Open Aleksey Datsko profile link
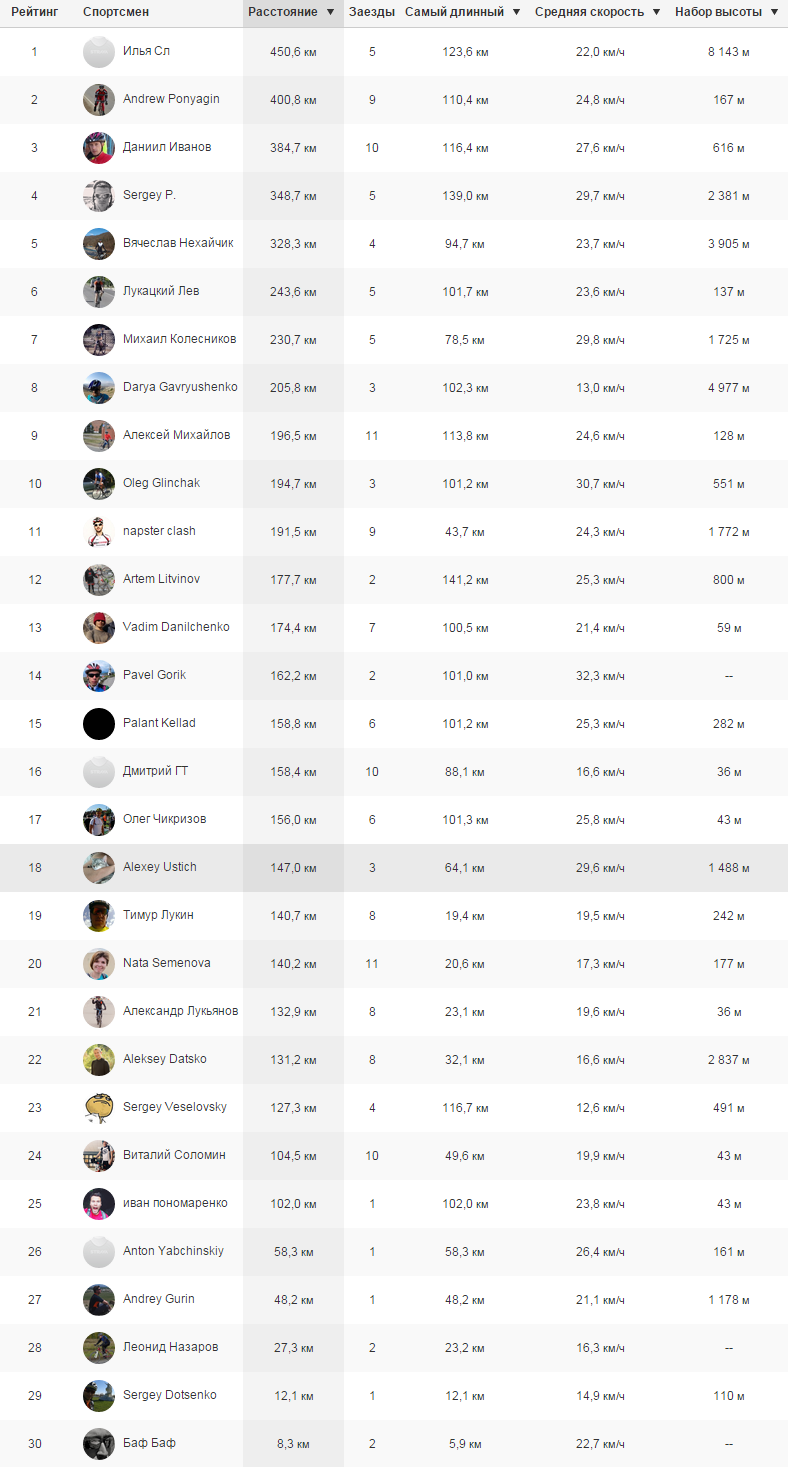The height and width of the screenshot is (1467, 795). click(x=164, y=1059)
